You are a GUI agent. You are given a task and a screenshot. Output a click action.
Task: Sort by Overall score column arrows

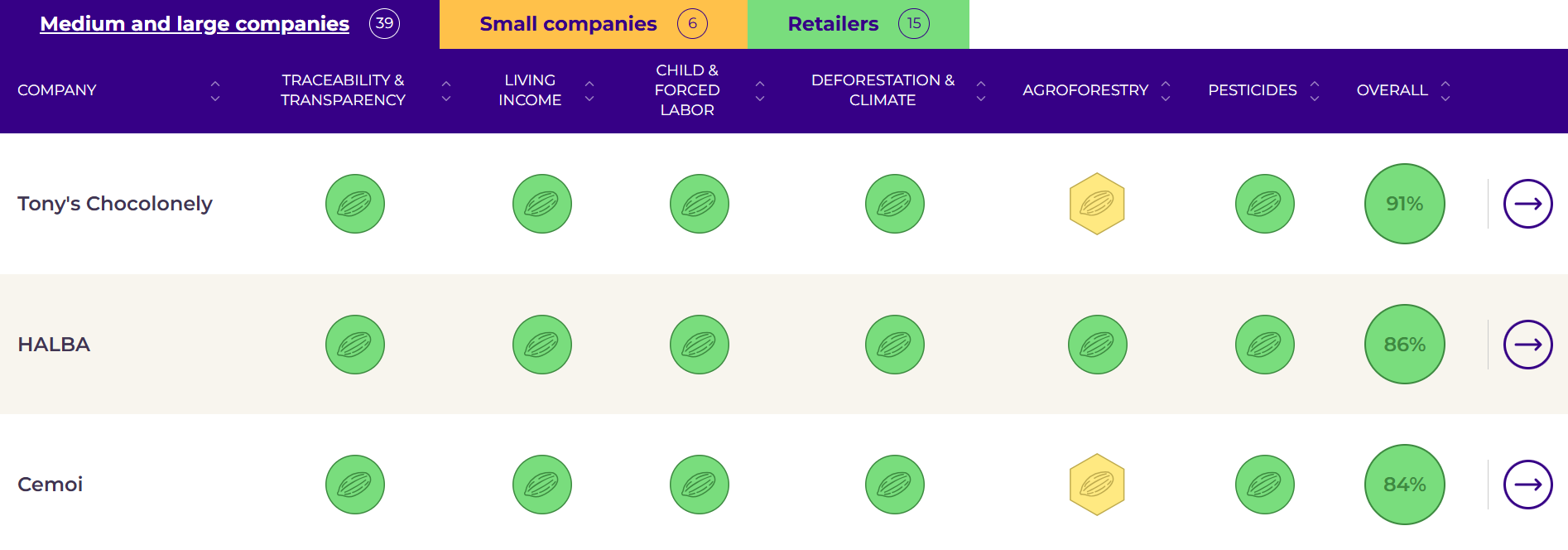click(1445, 91)
